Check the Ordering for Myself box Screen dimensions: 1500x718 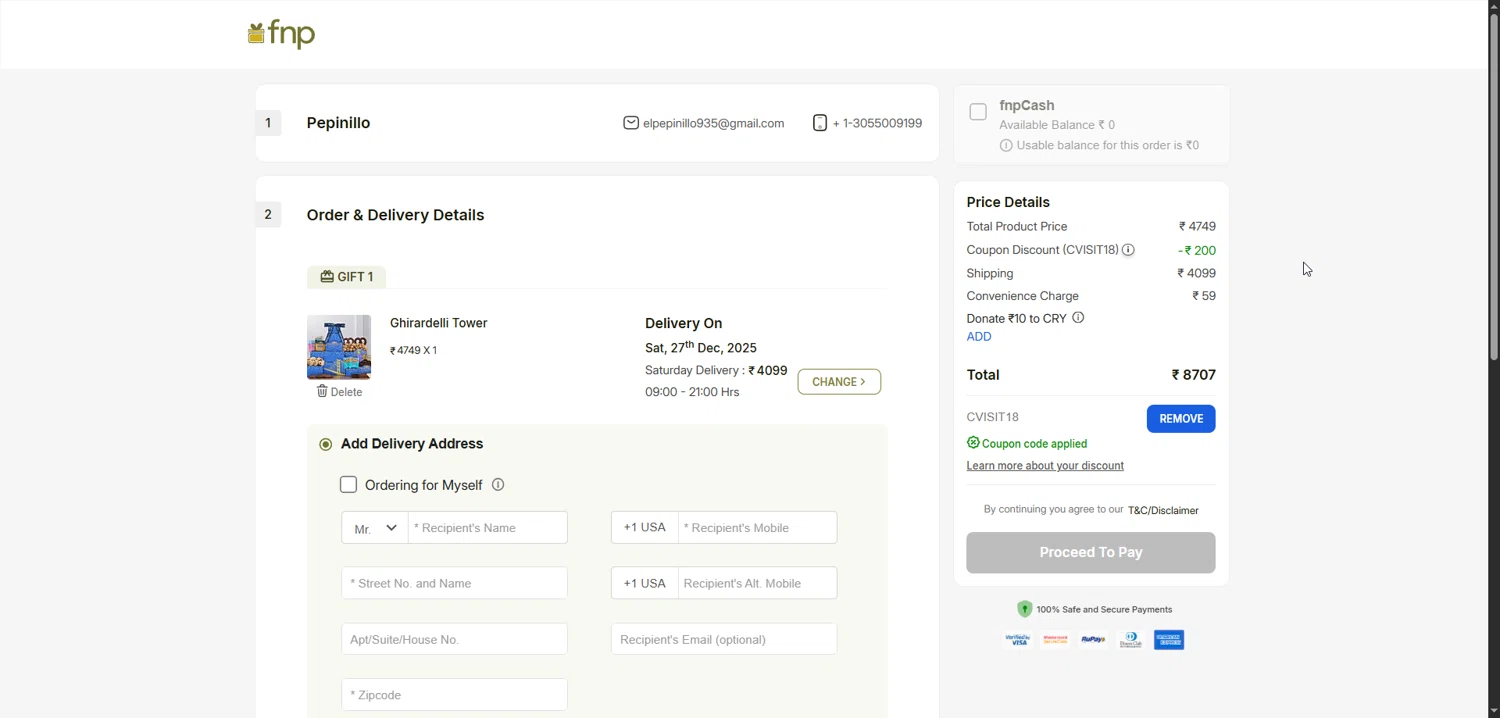click(x=349, y=485)
